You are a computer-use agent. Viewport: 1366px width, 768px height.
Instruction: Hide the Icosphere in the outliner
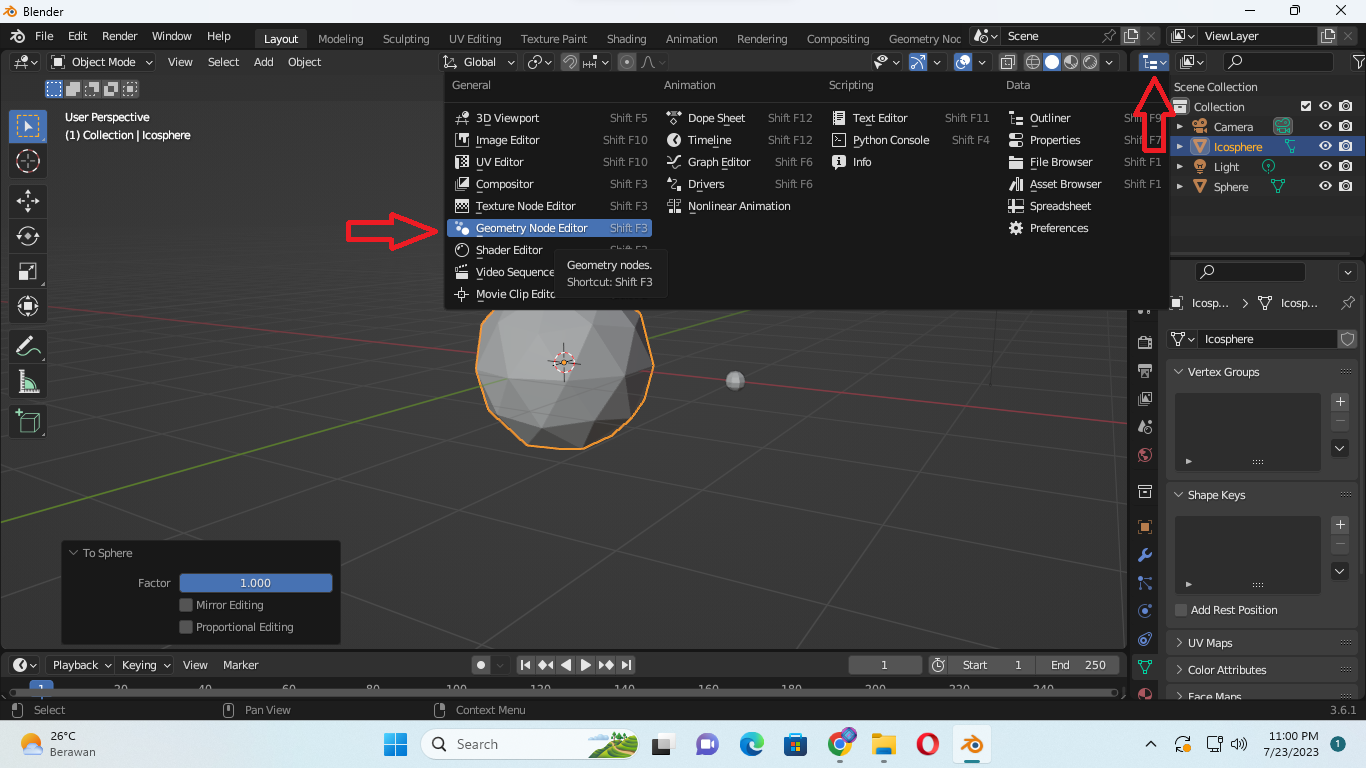pyautogui.click(x=1325, y=147)
